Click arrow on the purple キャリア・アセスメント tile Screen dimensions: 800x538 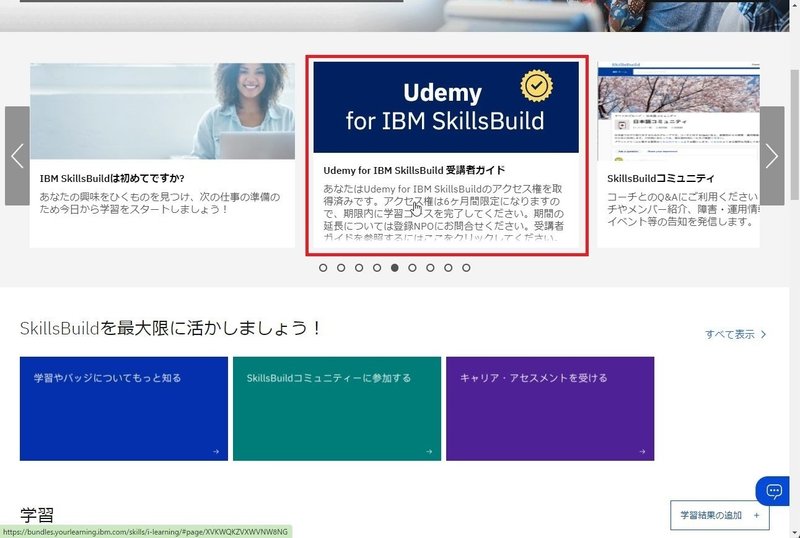tap(642, 451)
